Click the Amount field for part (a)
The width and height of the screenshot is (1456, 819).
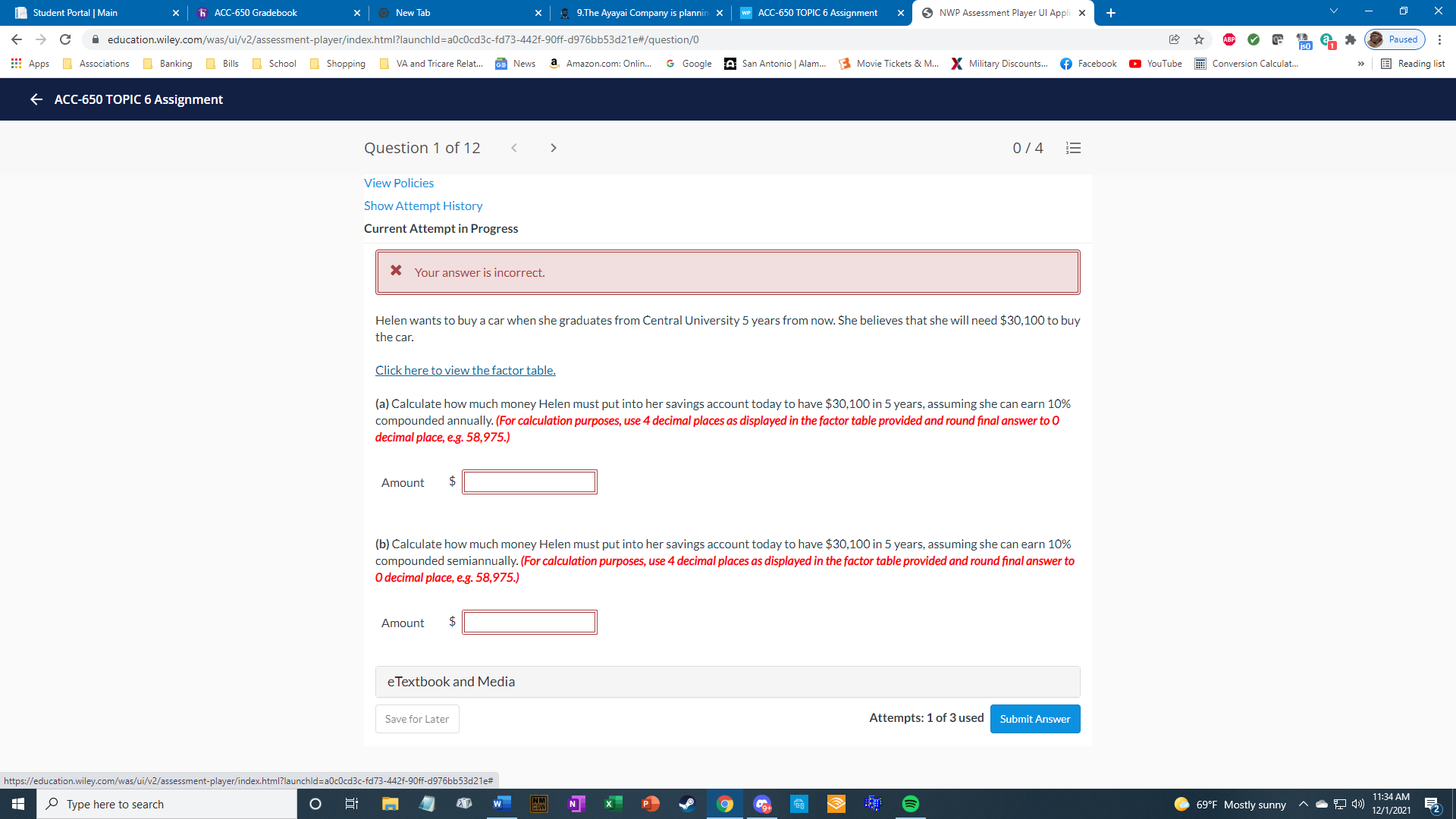529,482
